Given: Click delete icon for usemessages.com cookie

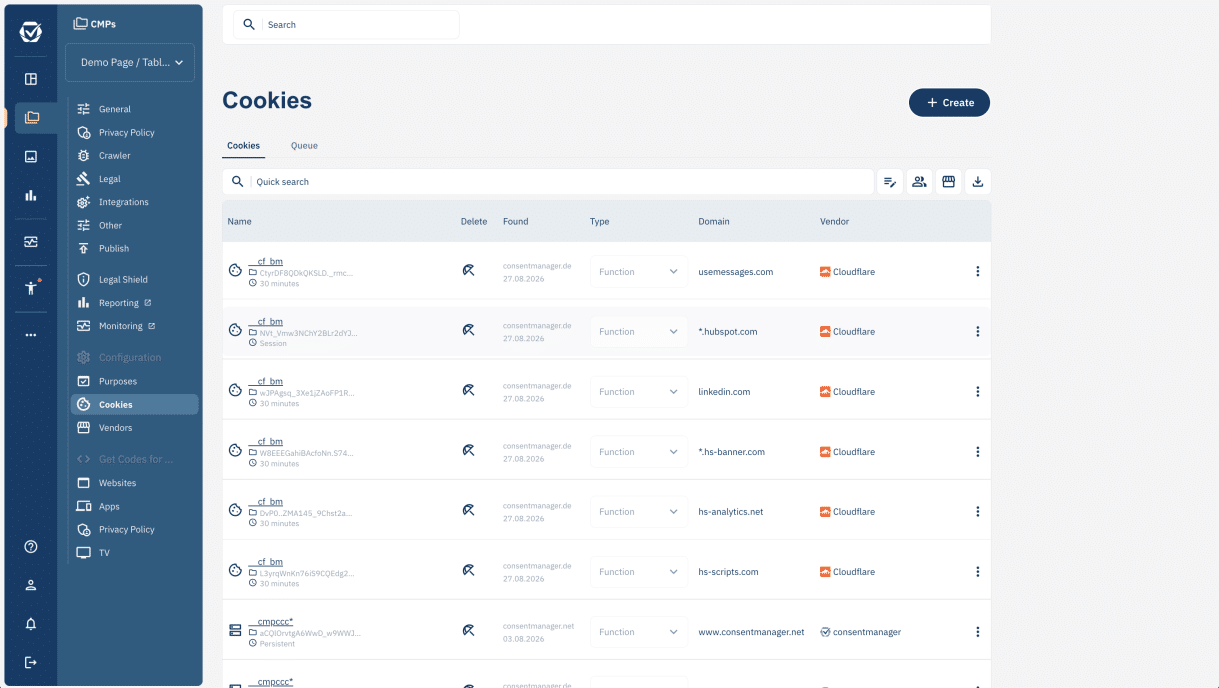Looking at the screenshot, I should coord(468,271).
